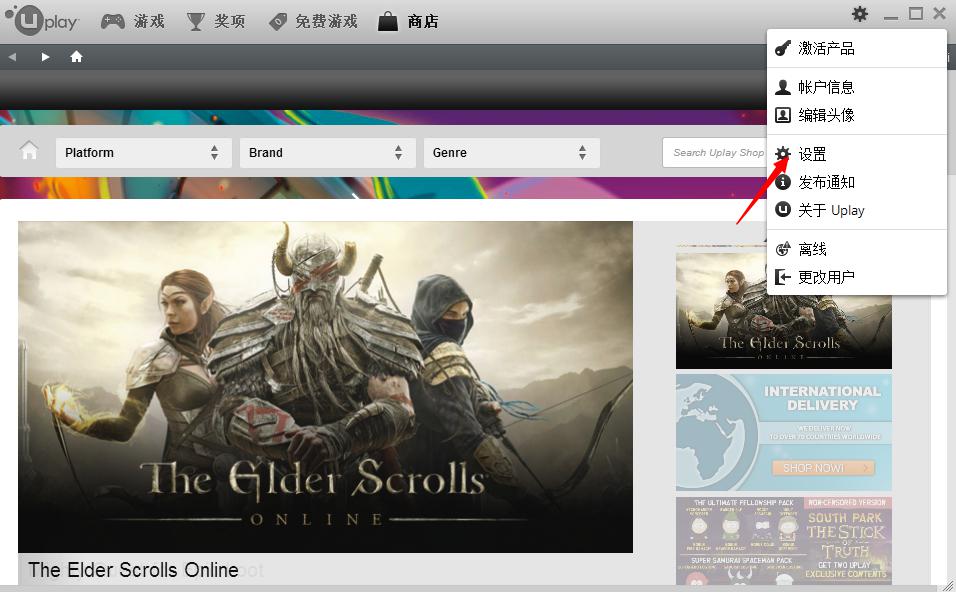Expand the Brand dropdown
Screen dimensions: 956x592
pyautogui.click(x=327, y=152)
